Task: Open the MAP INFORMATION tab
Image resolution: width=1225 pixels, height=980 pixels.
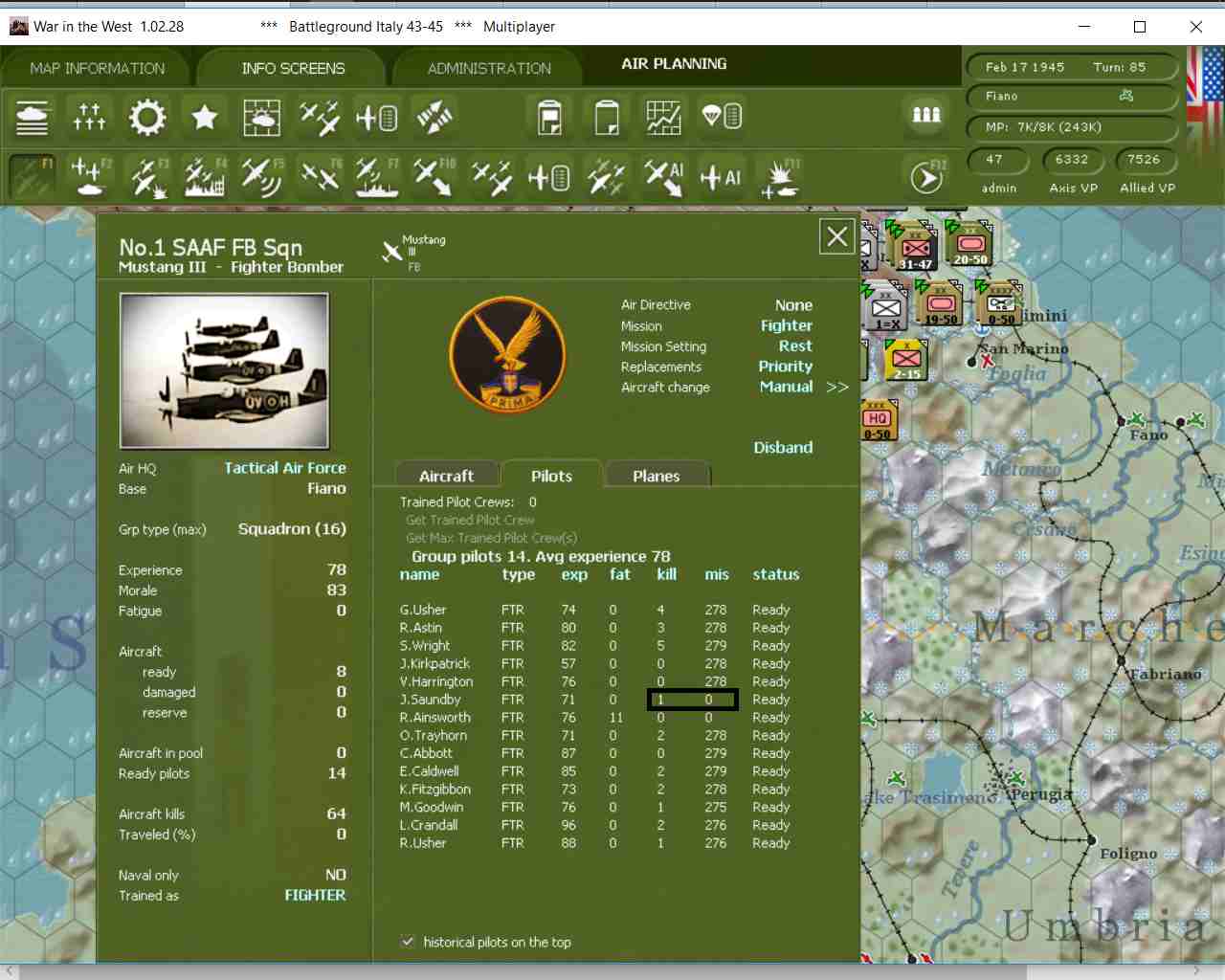Action: coord(98,69)
